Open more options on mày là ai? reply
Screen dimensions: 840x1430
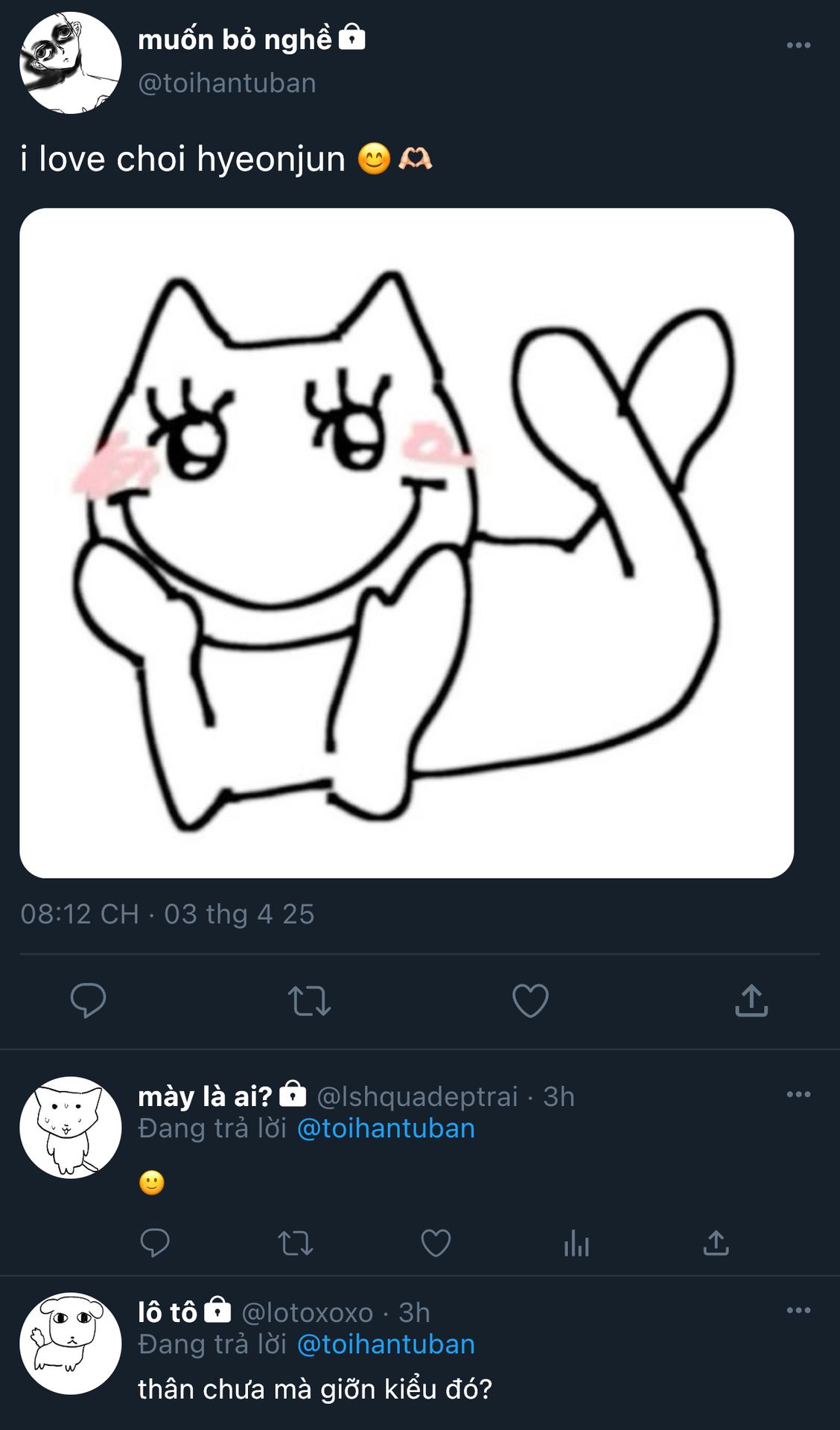[798, 1094]
